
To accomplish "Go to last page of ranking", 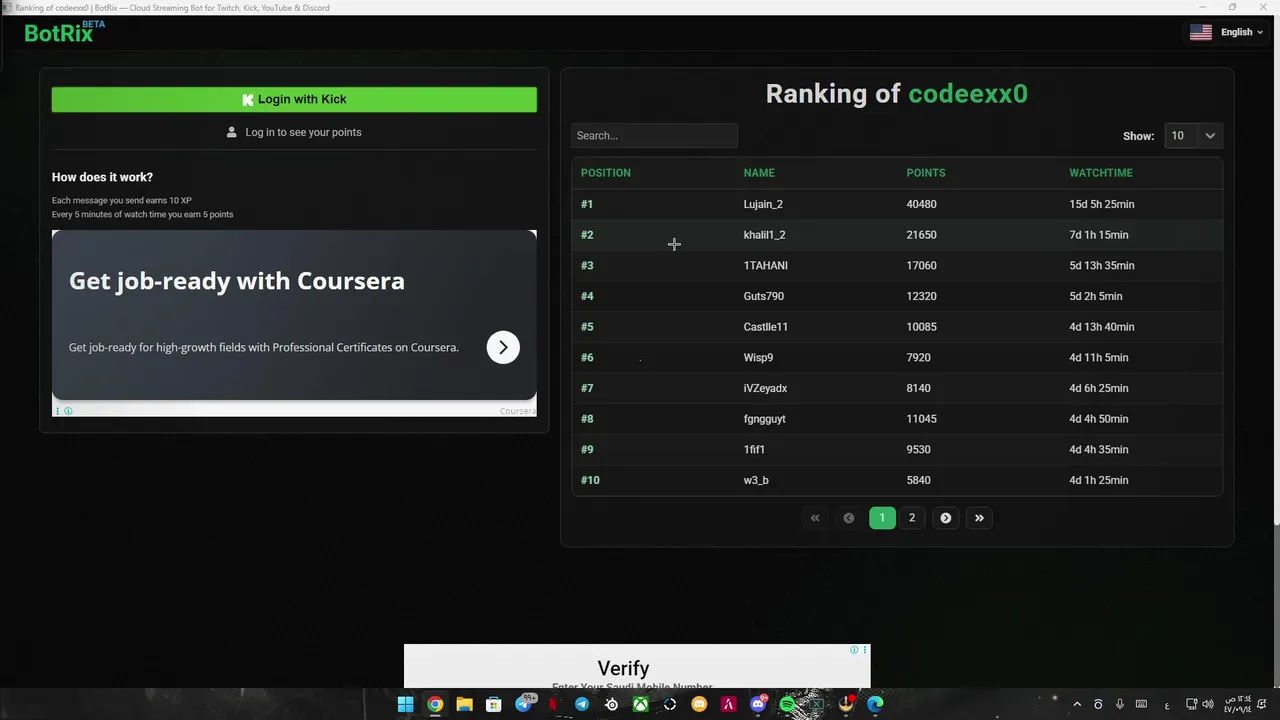I will 979,518.
